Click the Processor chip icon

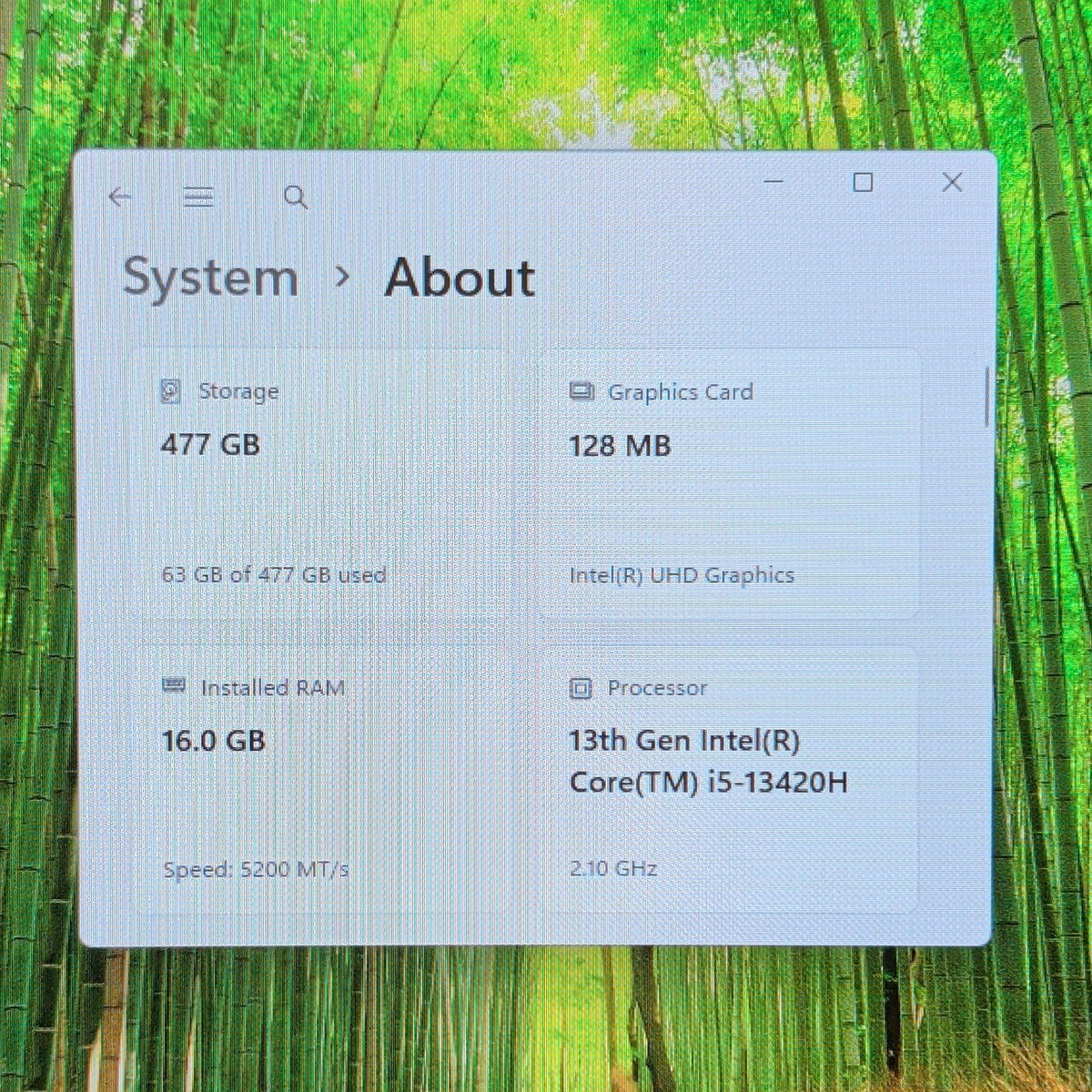pyautogui.click(x=581, y=688)
